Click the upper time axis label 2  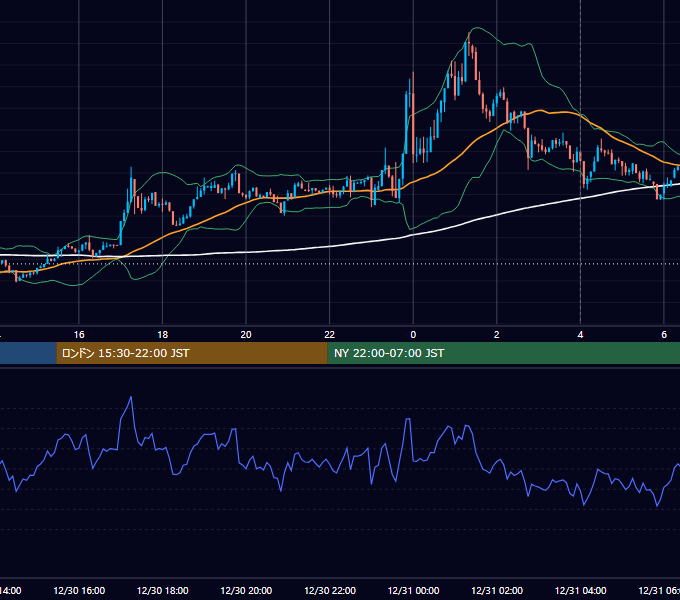point(497,335)
